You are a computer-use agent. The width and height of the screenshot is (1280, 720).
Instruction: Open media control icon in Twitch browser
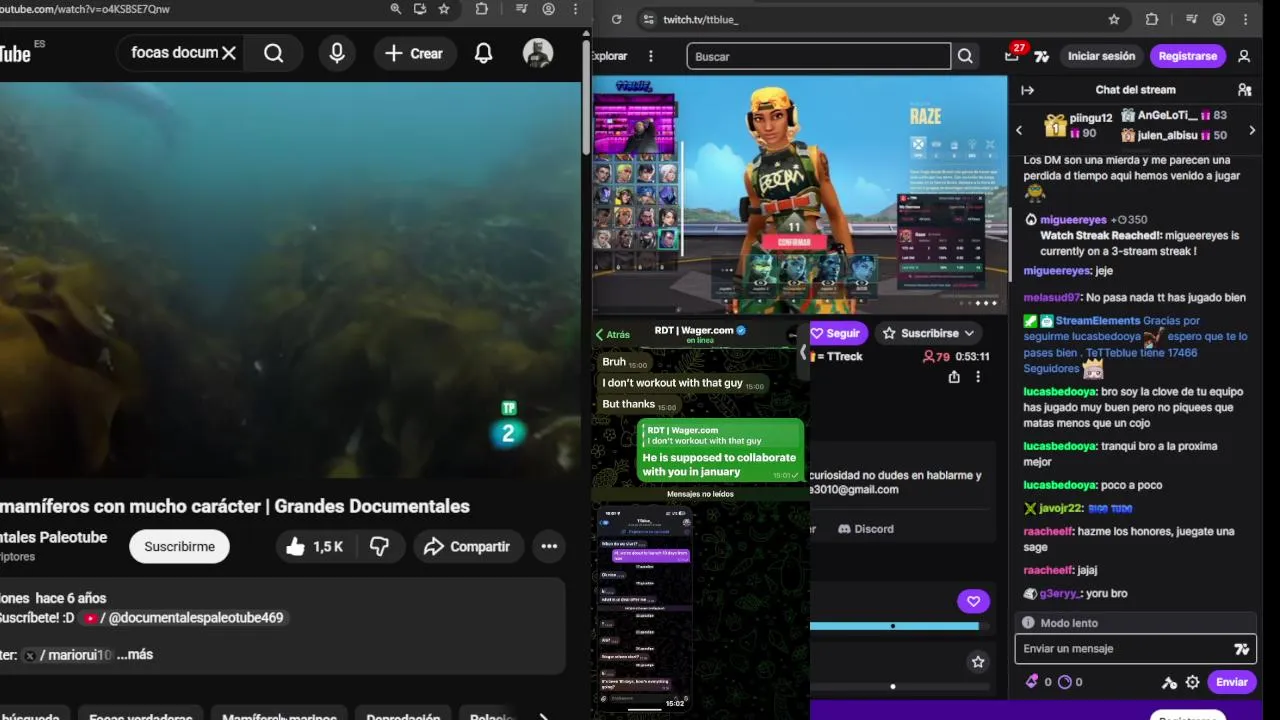(x=1190, y=19)
